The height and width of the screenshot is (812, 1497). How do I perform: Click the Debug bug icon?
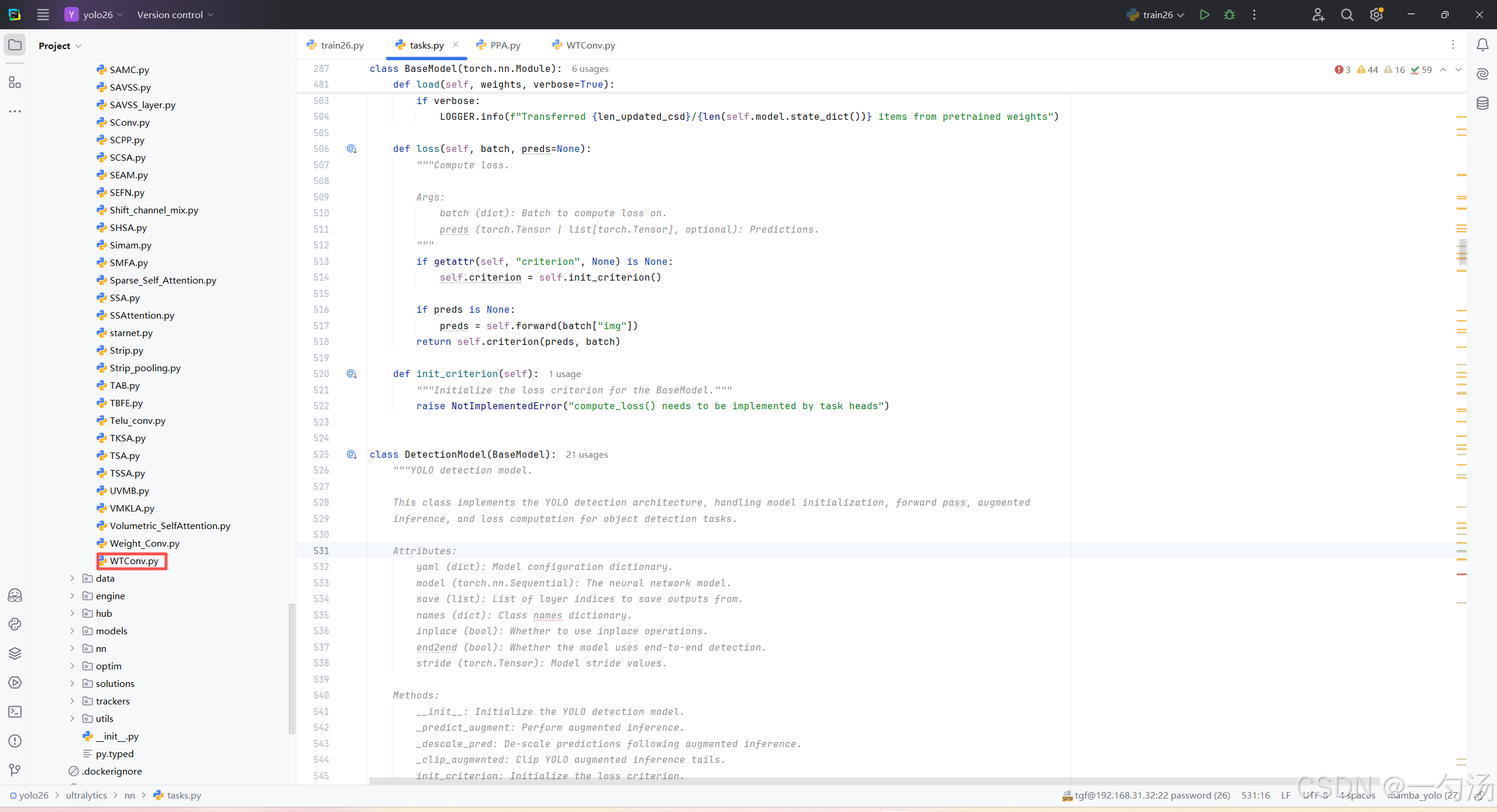pyautogui.click(x=1229, y=15)
